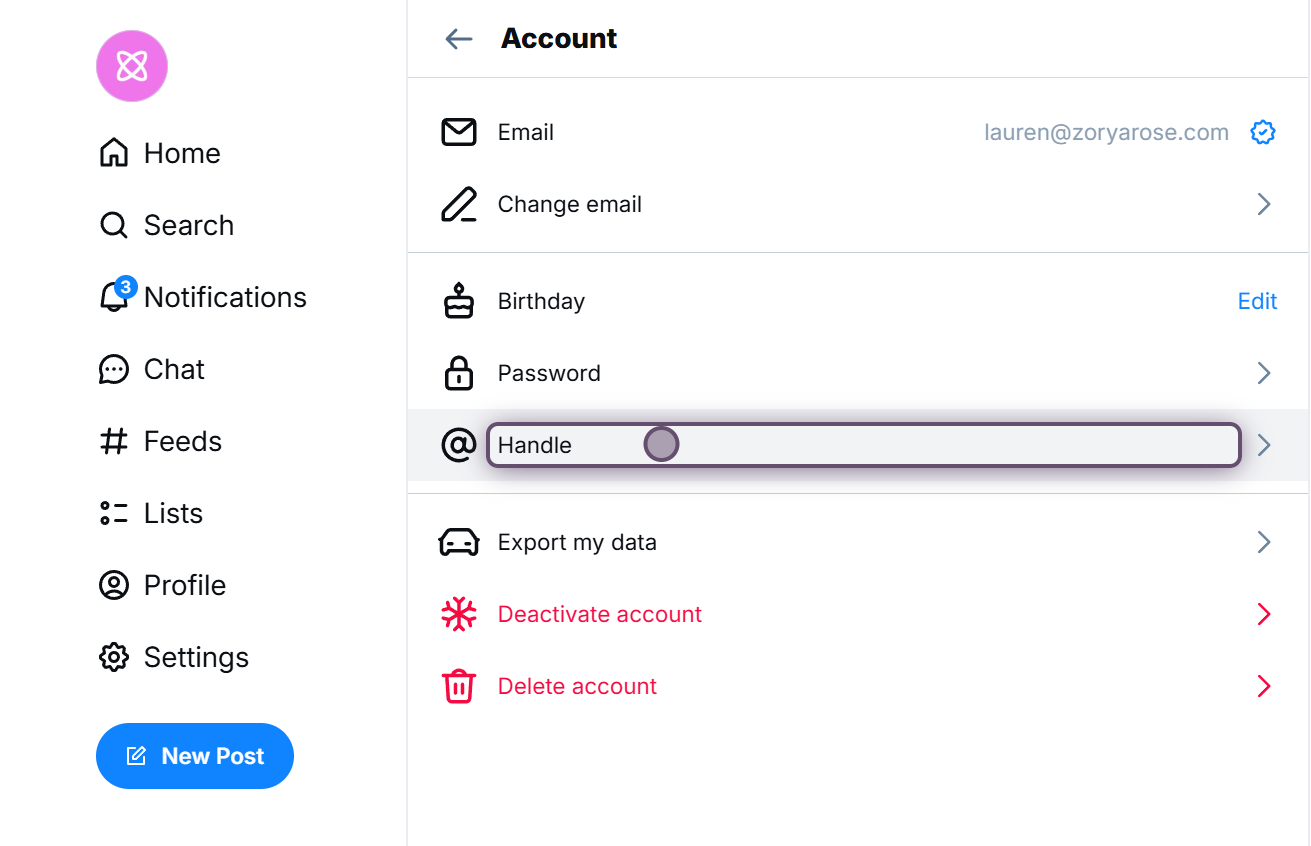The height and width of the screenshot is (846, 1311).
Task: Expand the Export my data chevron
Action: click(1264, 542)
